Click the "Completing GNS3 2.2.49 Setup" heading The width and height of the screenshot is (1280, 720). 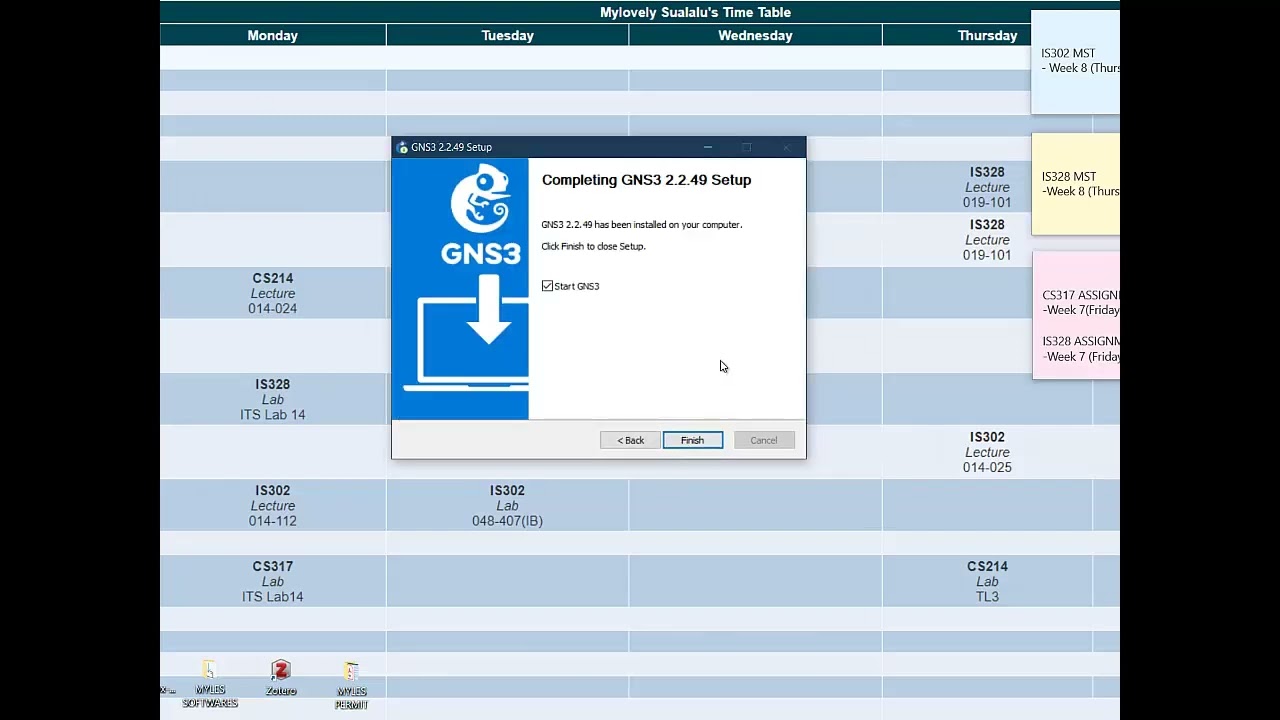point(646,180)
